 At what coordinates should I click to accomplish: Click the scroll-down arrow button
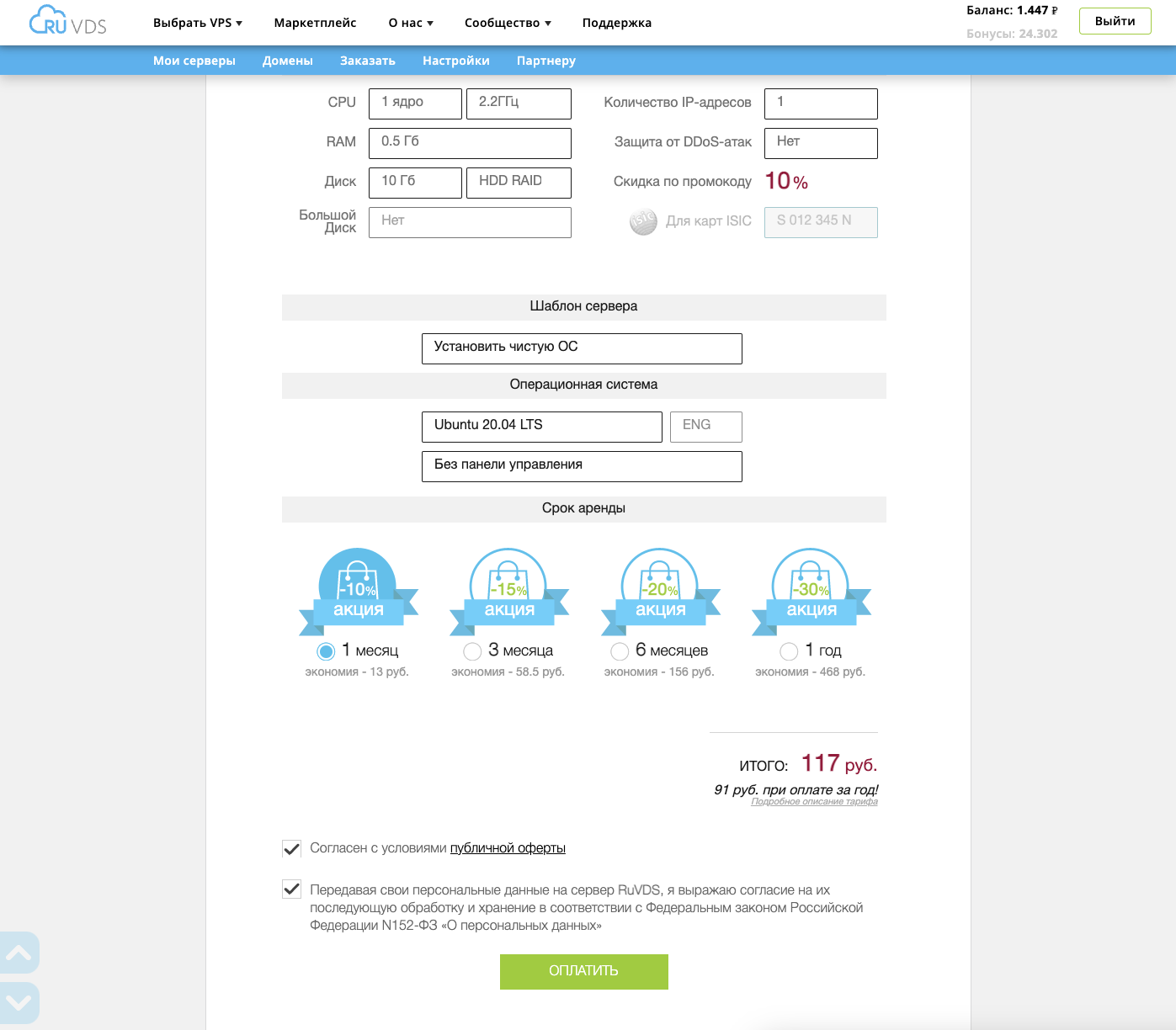(x=19, y=1002)
